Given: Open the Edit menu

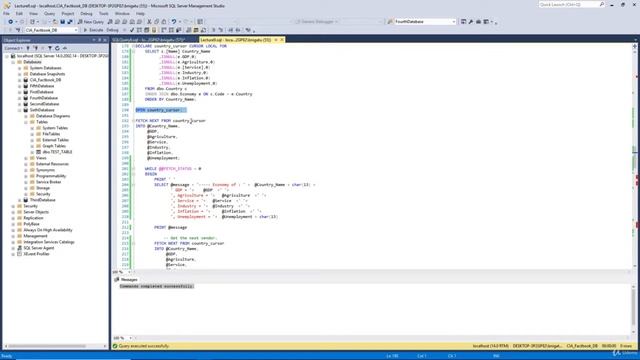Looking at the screenshot, I should (x=19, y=13).
